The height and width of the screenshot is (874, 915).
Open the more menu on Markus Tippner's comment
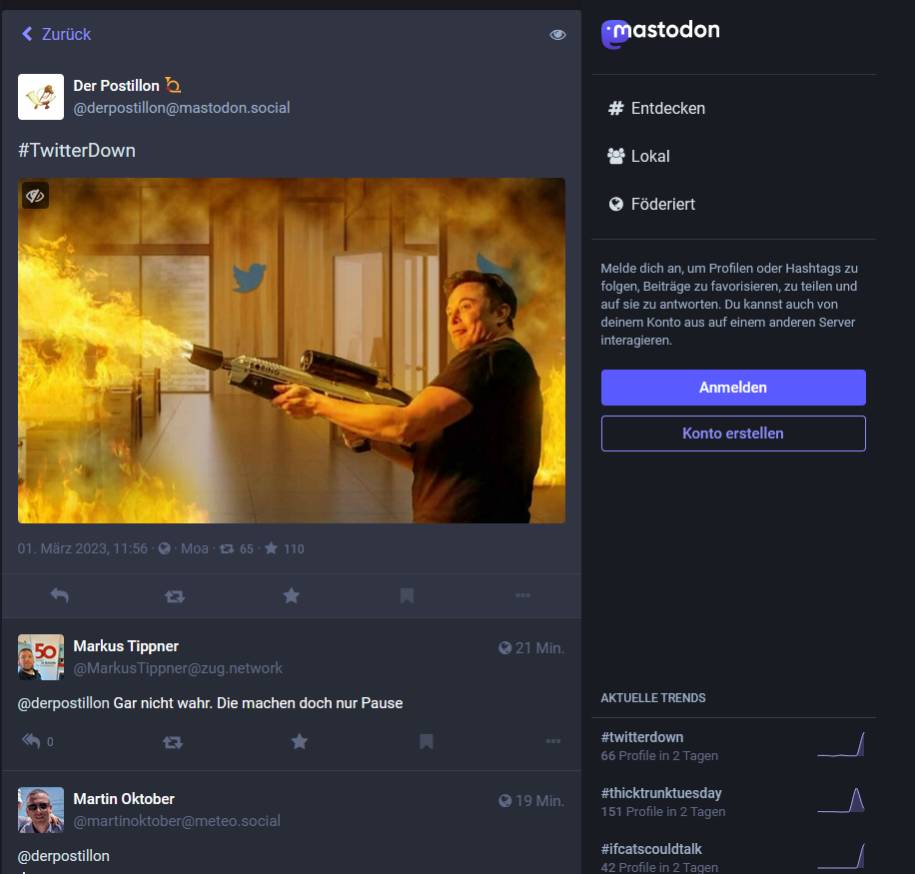[553, 742]
